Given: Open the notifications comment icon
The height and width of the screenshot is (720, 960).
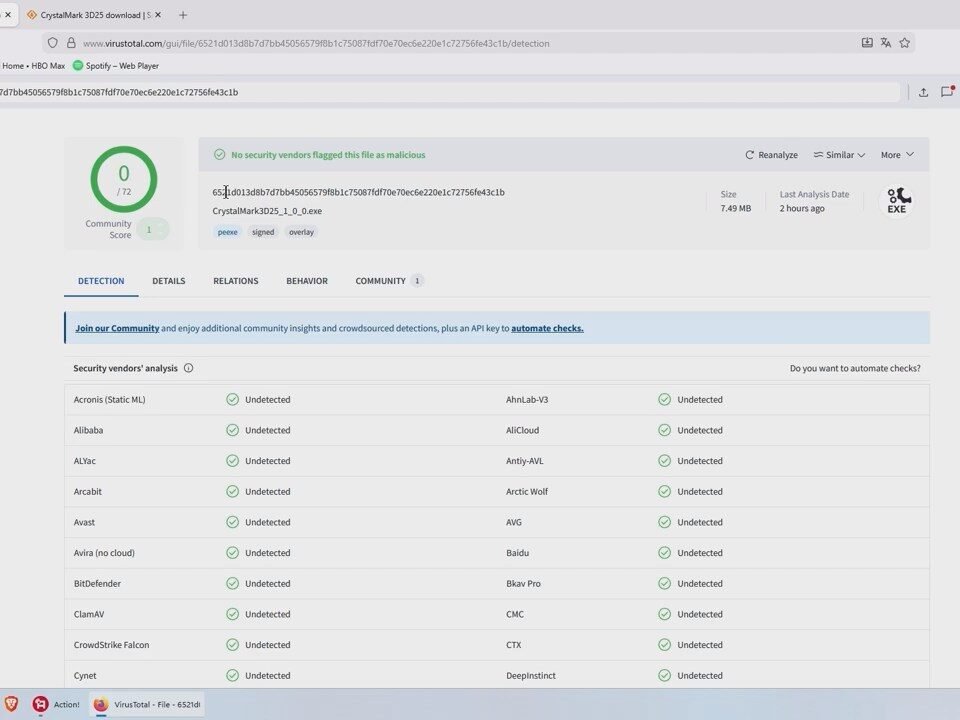Looking at the screenshot, I should pos(947,92).
